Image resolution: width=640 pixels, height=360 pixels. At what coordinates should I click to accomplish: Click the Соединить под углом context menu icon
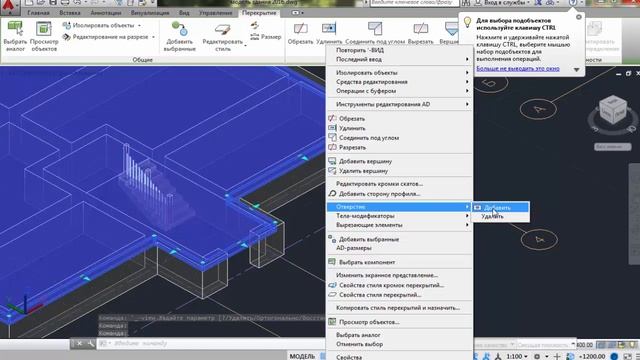click(332, 138)
